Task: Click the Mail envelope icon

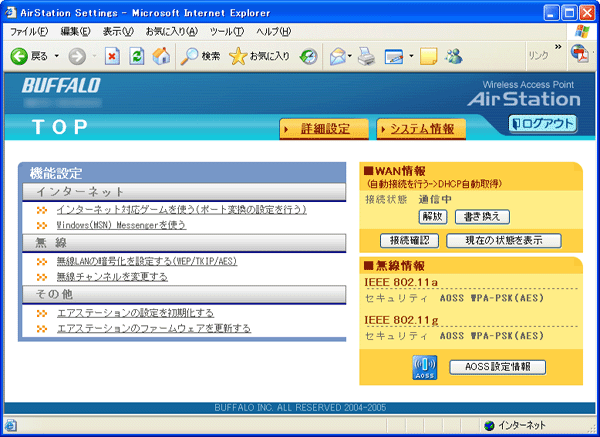Action: click(338, 56)
